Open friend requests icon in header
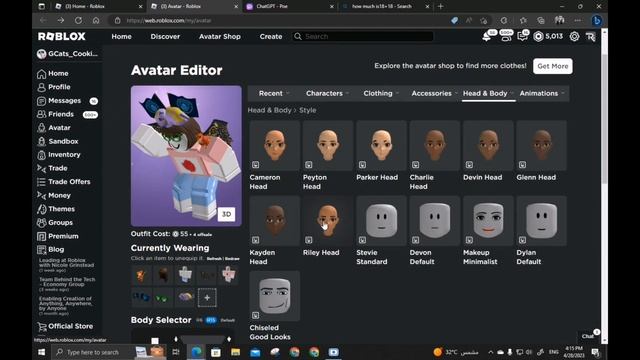Screen dimensions: 640x360 point(505,37)
